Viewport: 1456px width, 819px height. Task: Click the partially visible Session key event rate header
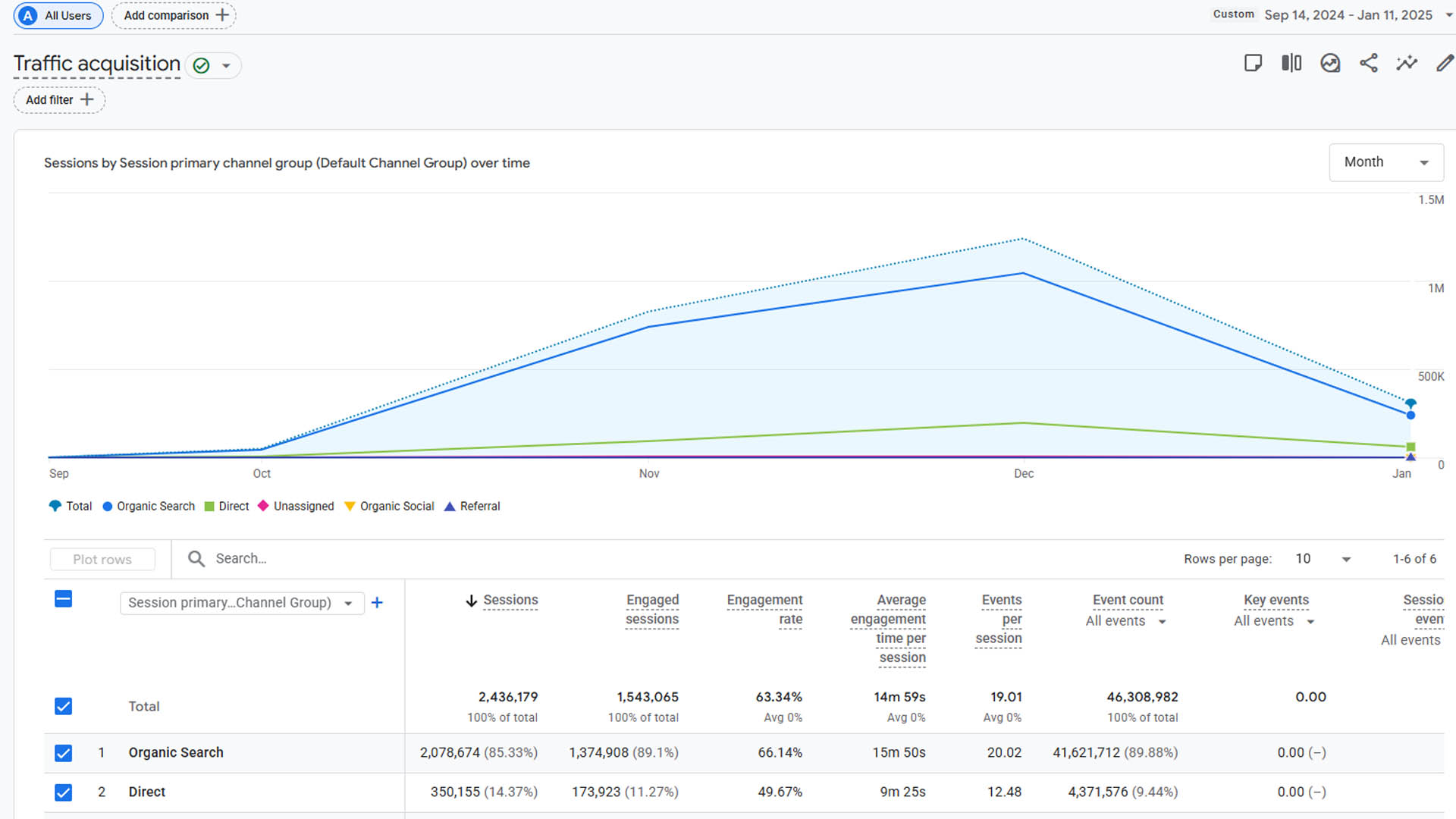pyautogui.click(x=1423, y=610)
